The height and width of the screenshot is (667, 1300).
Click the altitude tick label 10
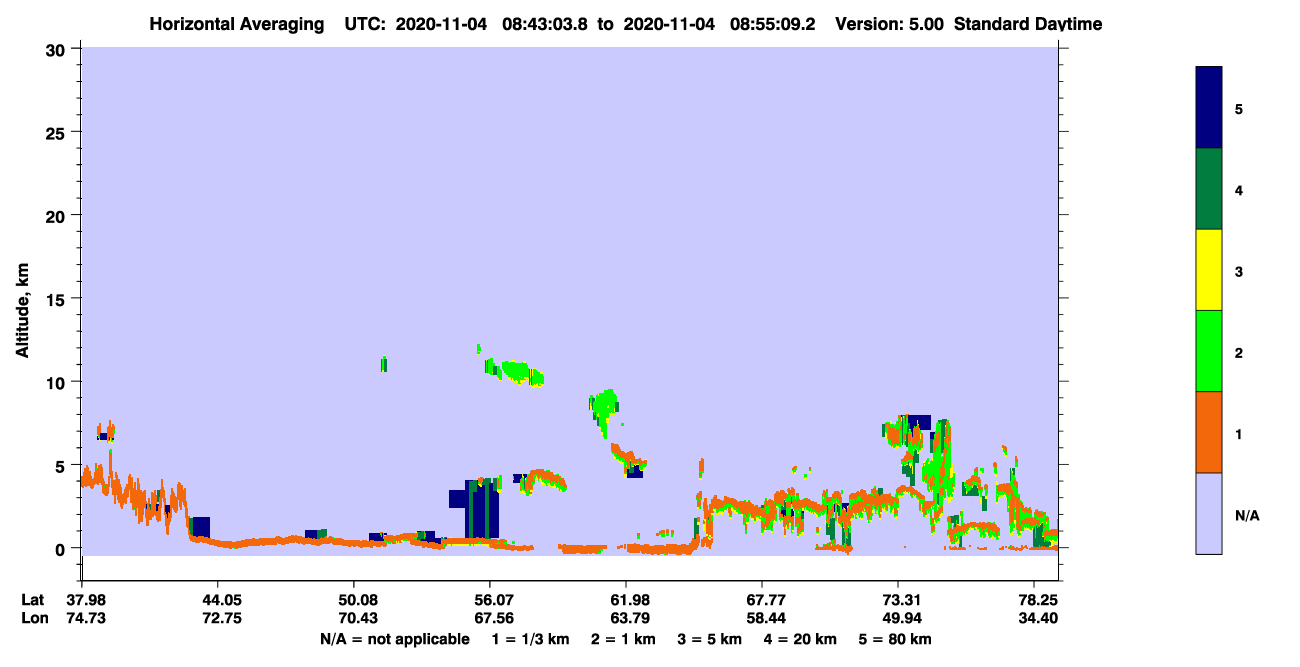tap(58, 382)
